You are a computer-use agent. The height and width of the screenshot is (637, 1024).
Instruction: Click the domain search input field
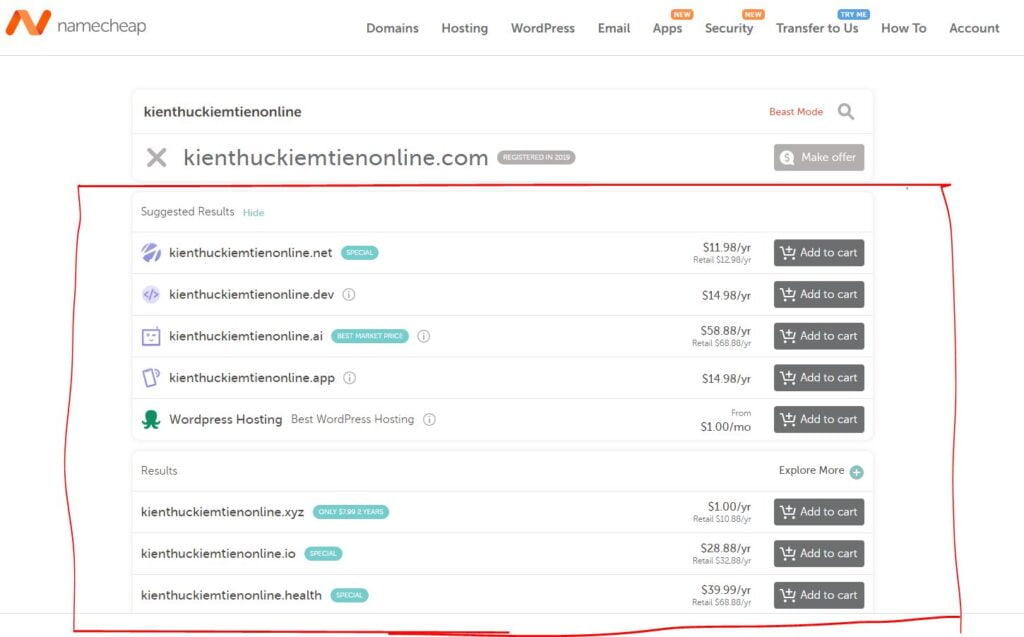(451, 112)
